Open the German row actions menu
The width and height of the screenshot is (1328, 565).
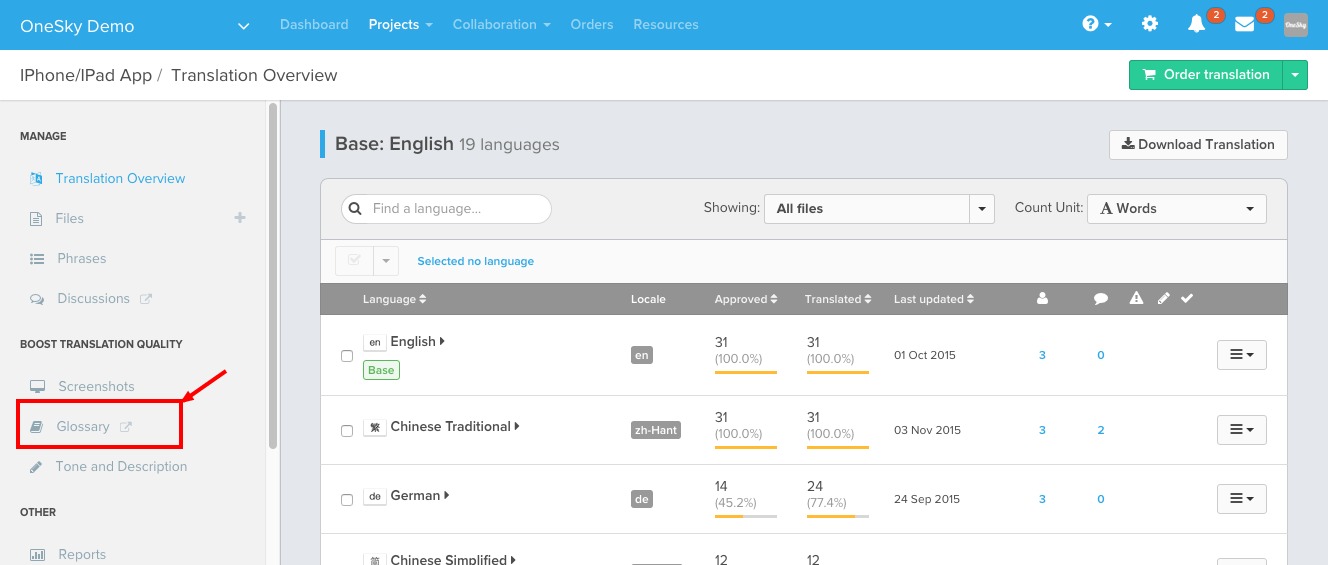(1242, 498)
